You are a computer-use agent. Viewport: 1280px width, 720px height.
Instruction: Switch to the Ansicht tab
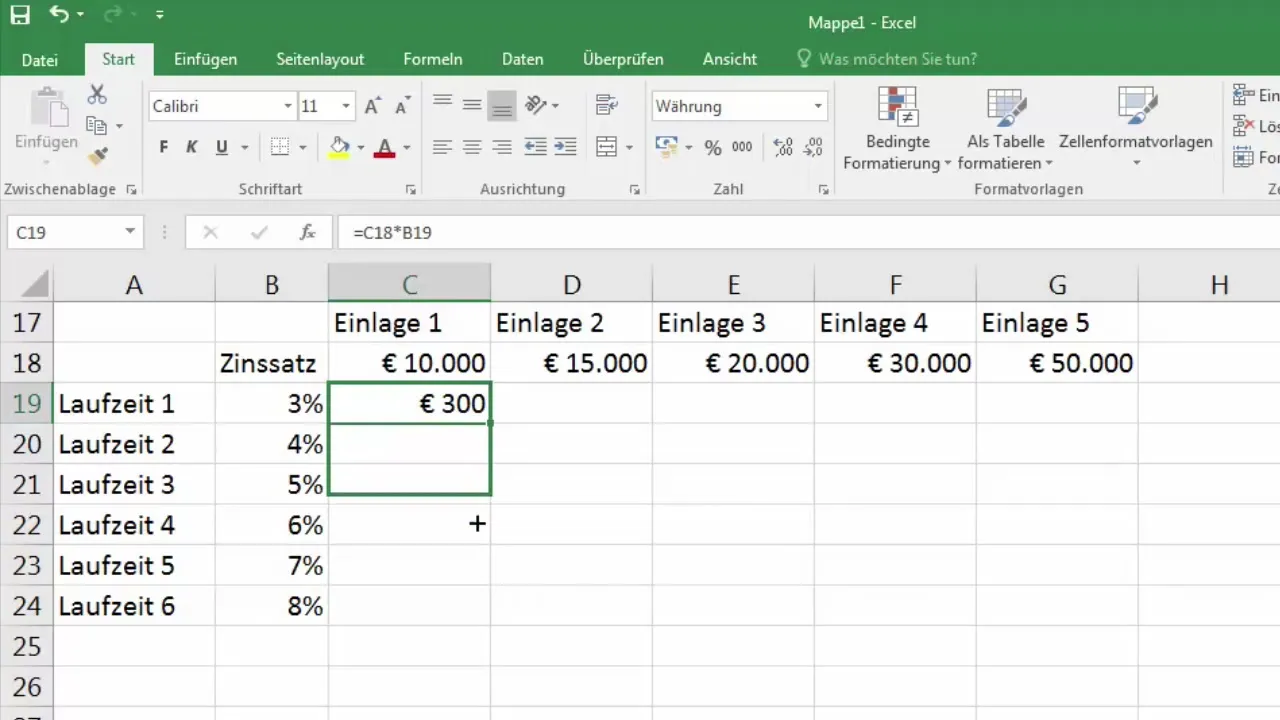tap(730, 59)
